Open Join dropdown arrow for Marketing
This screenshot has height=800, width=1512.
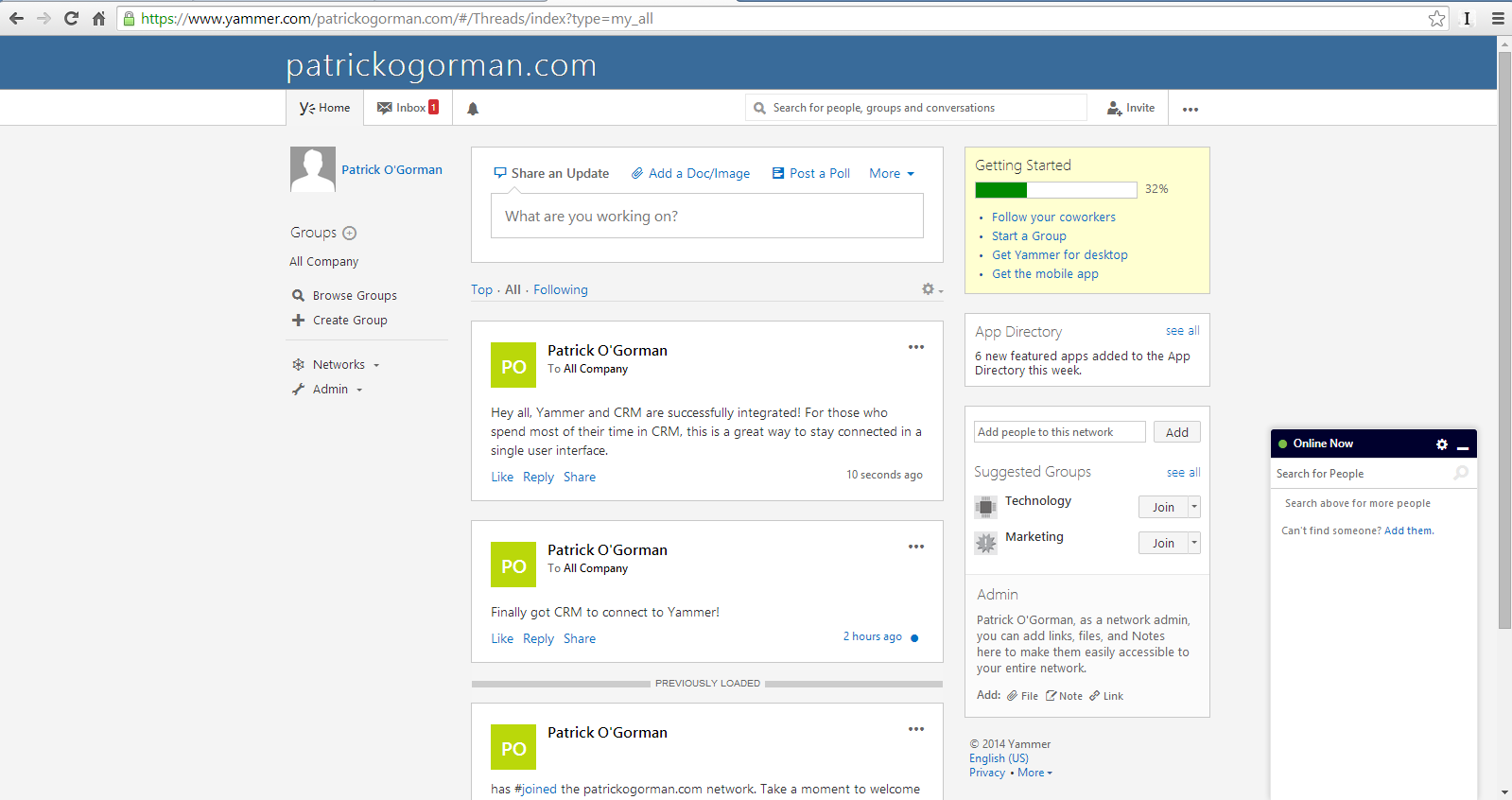1194,543
